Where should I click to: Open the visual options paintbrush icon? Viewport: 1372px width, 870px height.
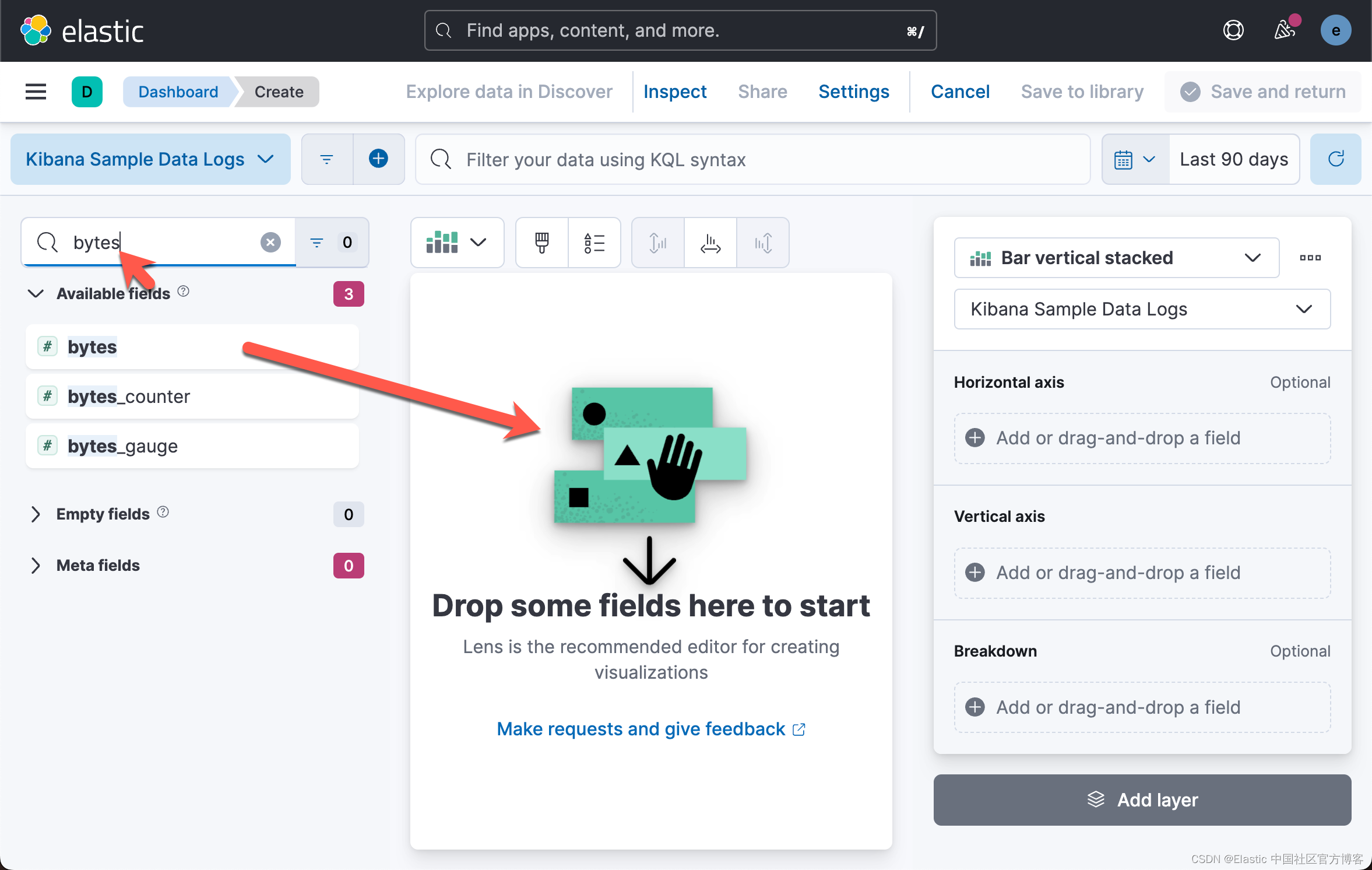point(542,243)
